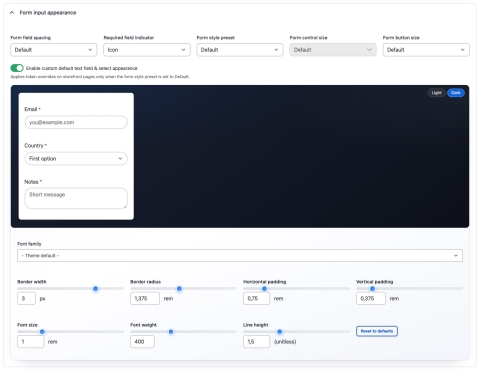Click the Email label in preview
The height and width of the screenshot is (370, 480).
click(x=31, y=109)
